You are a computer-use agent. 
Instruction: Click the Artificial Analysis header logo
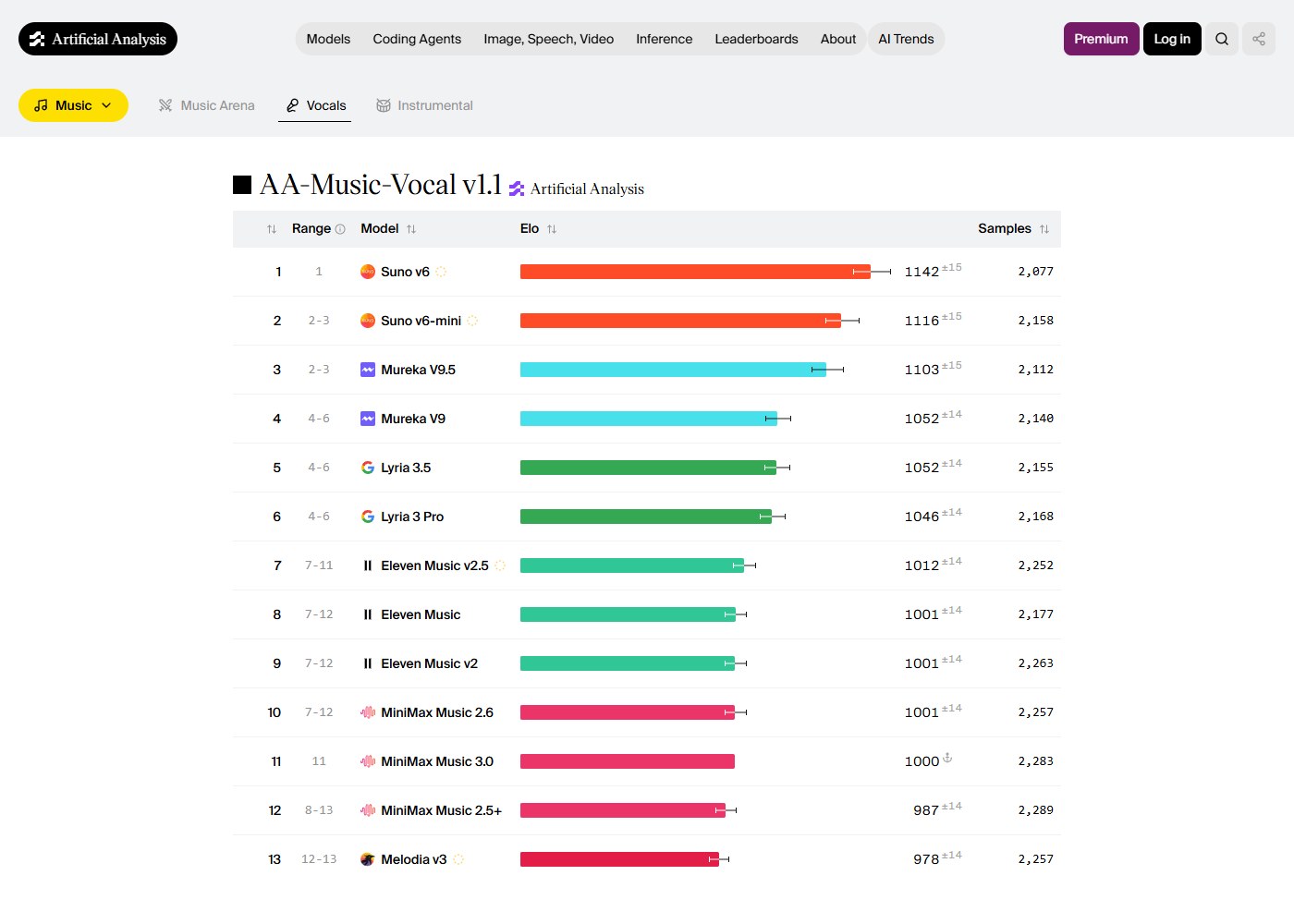click(98, 39)
